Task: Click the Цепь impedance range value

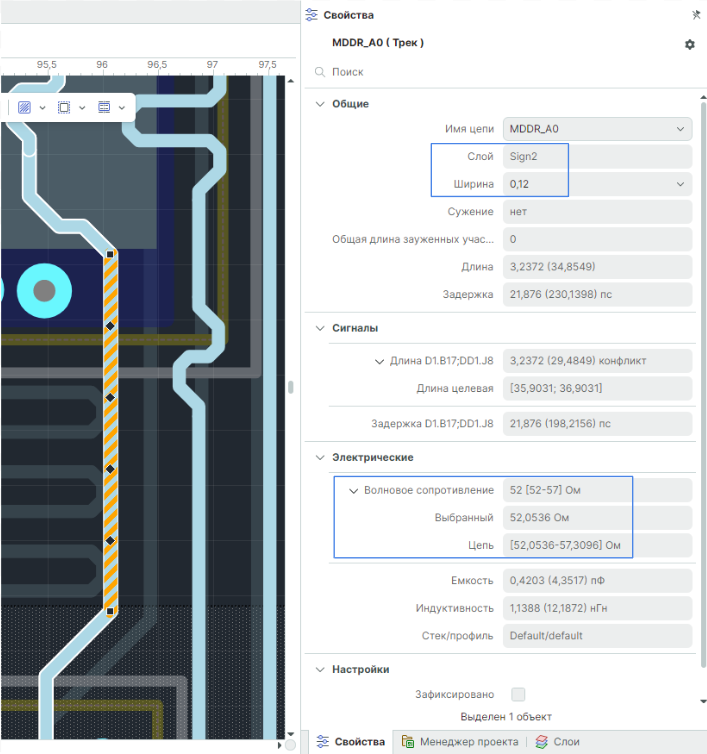Action: click(x=598, y=545)
